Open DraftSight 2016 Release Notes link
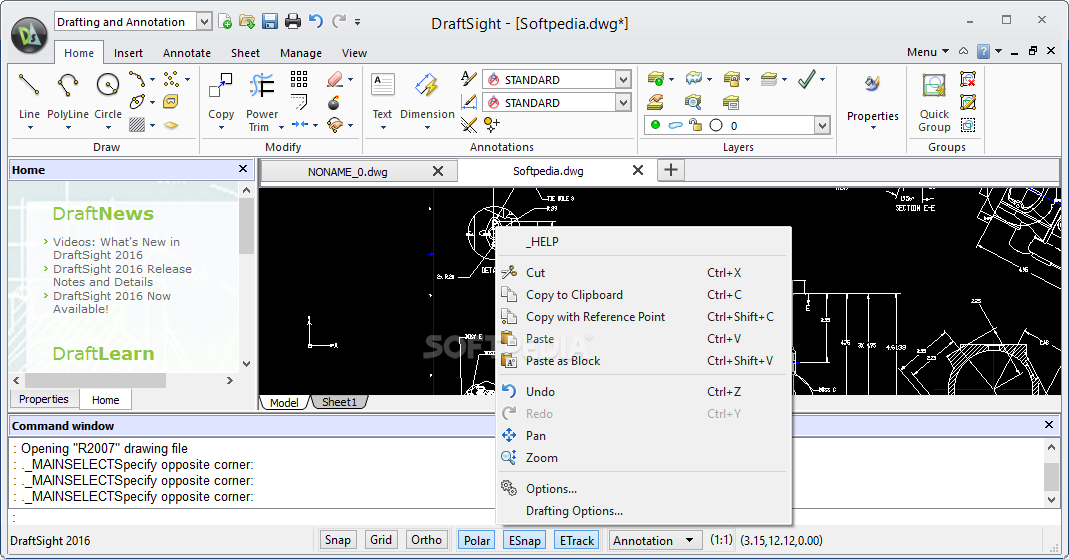 [x=123, y=275]
